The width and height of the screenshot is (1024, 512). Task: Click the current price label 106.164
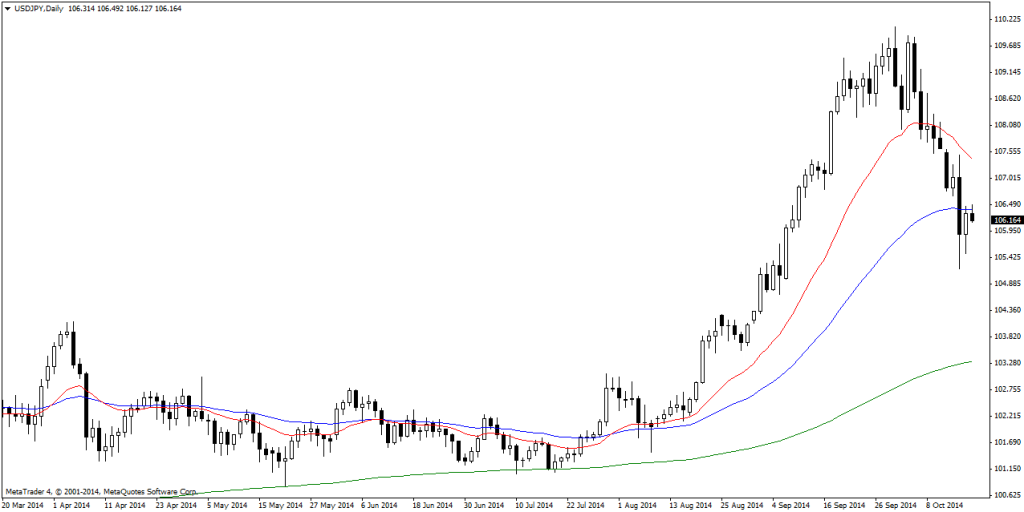(1007, 220)
